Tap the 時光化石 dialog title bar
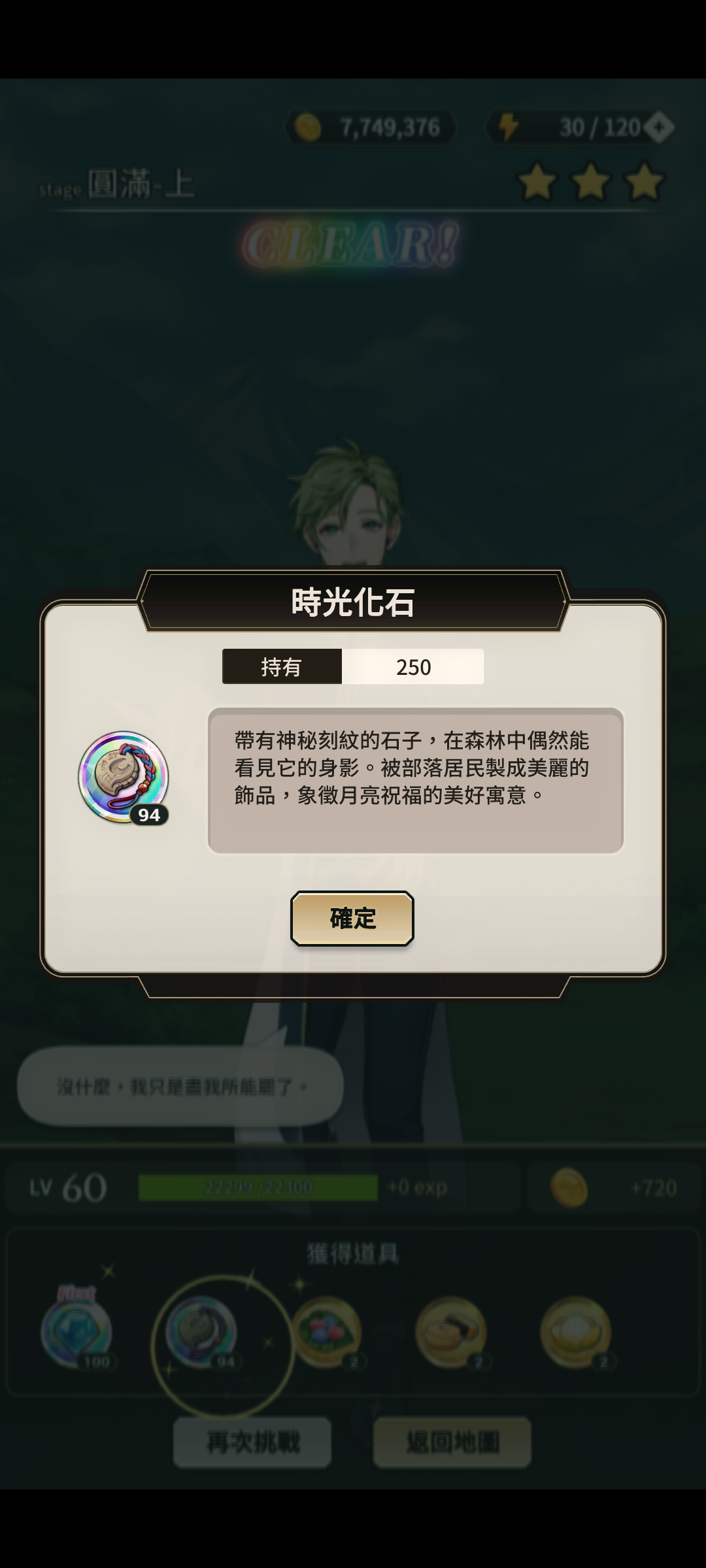The image size is (706, 1568). (353, 602)
